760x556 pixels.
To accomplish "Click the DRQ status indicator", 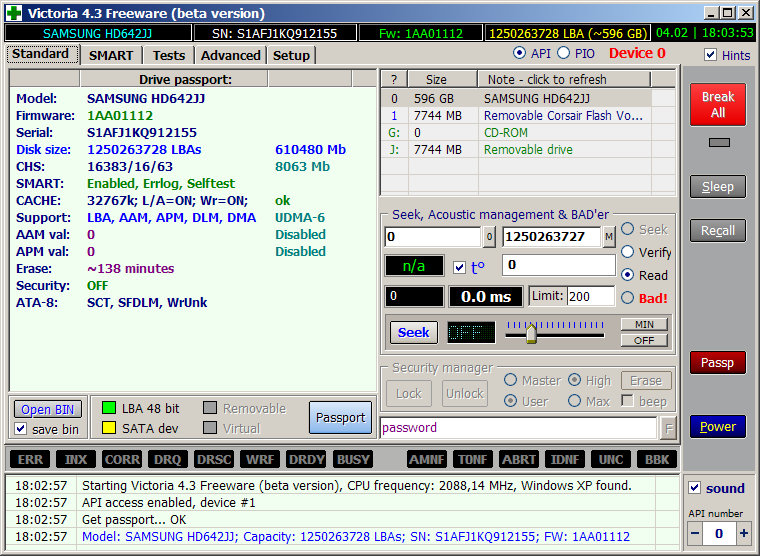I will click(168, 460).
